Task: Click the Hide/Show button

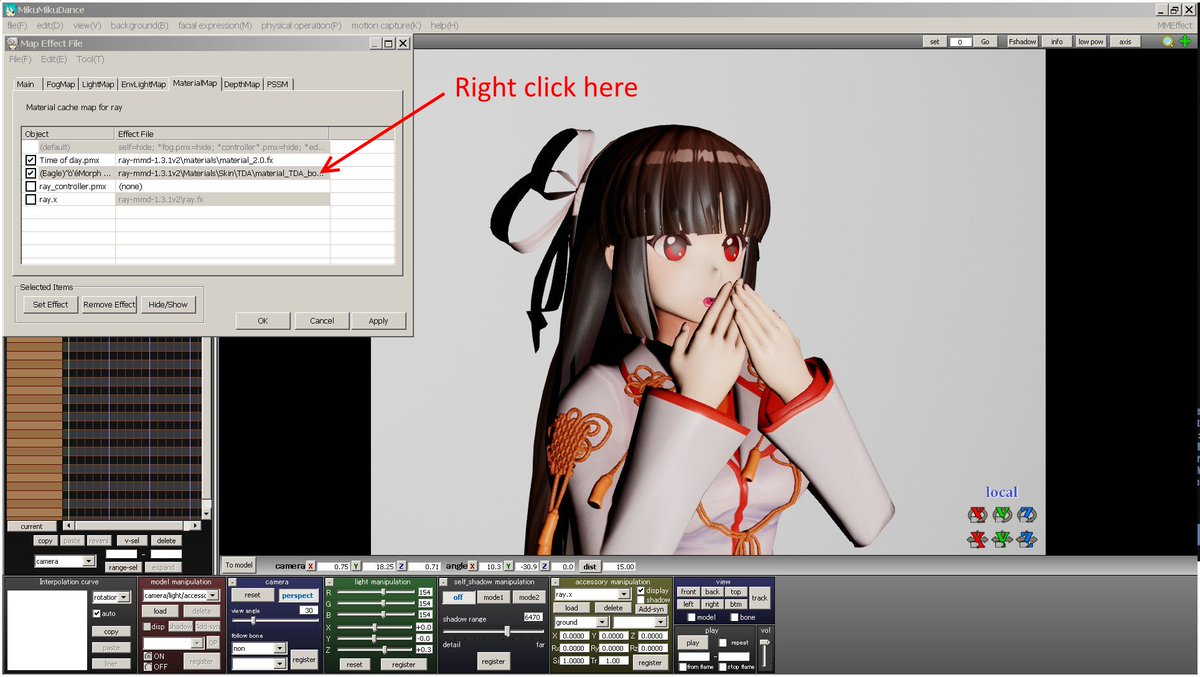Action: pos(168,304)
